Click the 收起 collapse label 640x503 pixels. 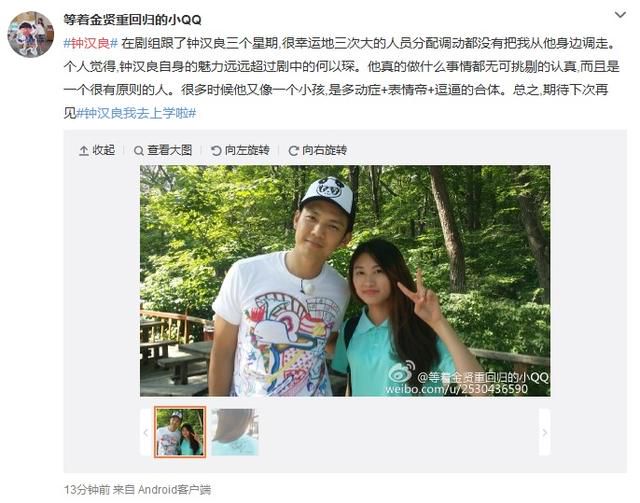[x=104, y=150]
